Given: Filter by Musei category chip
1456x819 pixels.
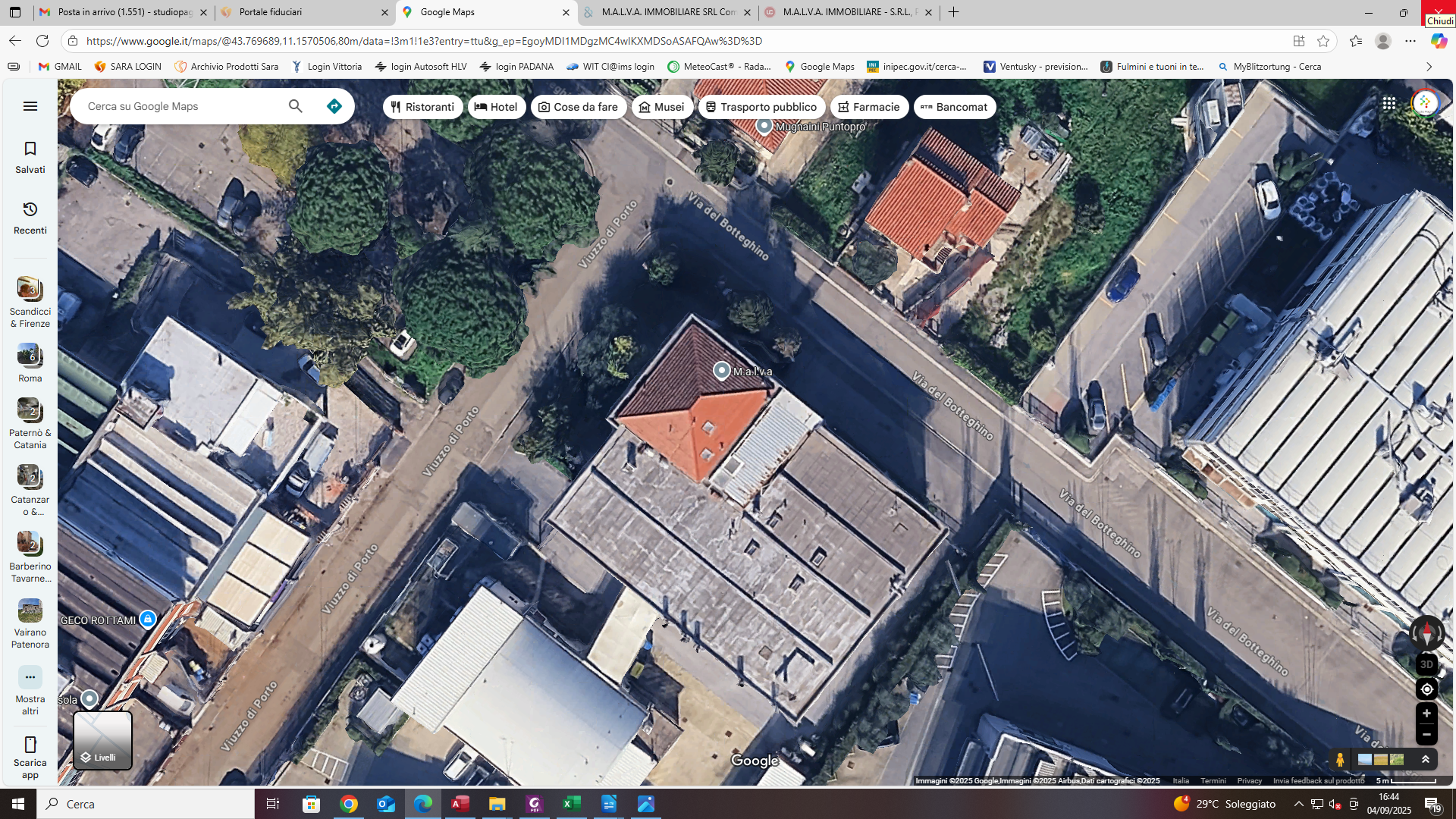Looking at the screenshot, I should pyautogui.click(x=662, y=107).
